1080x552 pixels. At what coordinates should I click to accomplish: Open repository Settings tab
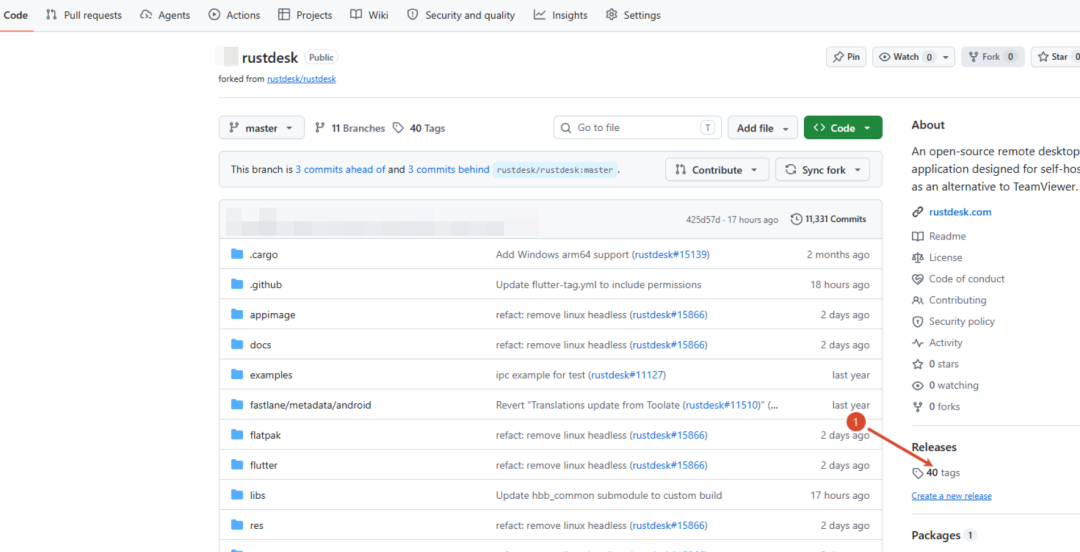click(632, 15)
